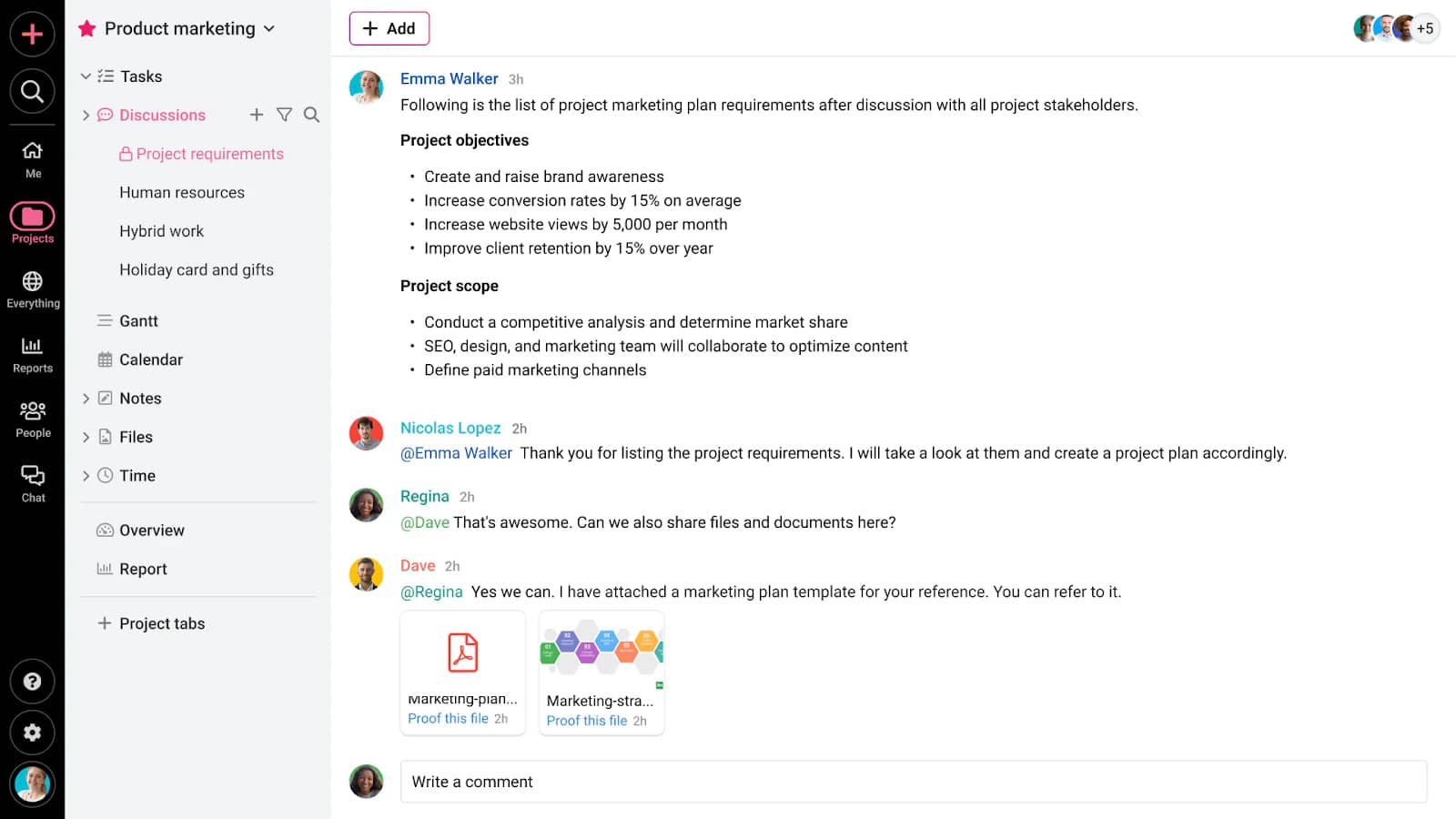Open global search from the sidebar
1456x819 pixels.
(x=33, y=91)
